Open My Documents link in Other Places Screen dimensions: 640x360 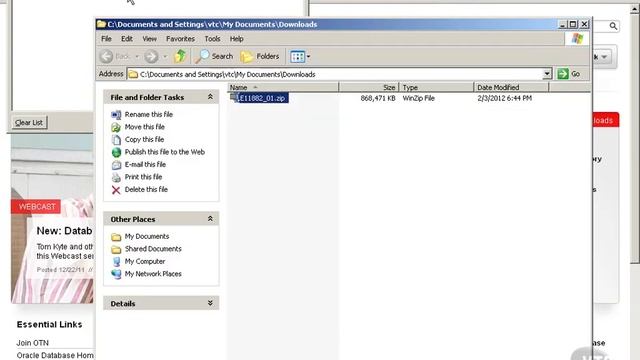(x=147, y=236)
